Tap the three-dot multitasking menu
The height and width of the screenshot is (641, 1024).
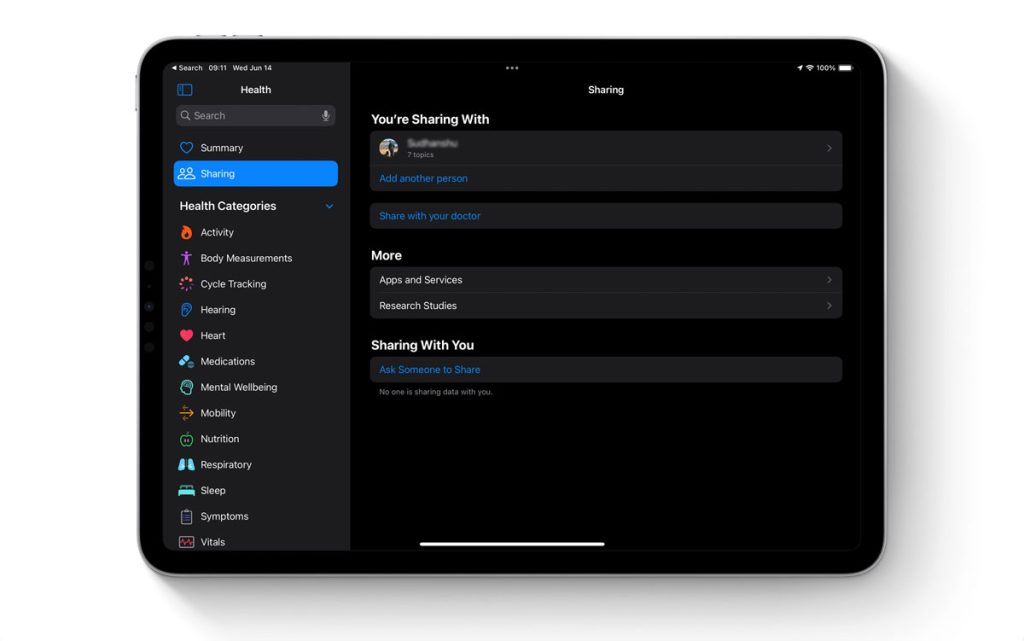pyautogui.click(x=512, y=68)
